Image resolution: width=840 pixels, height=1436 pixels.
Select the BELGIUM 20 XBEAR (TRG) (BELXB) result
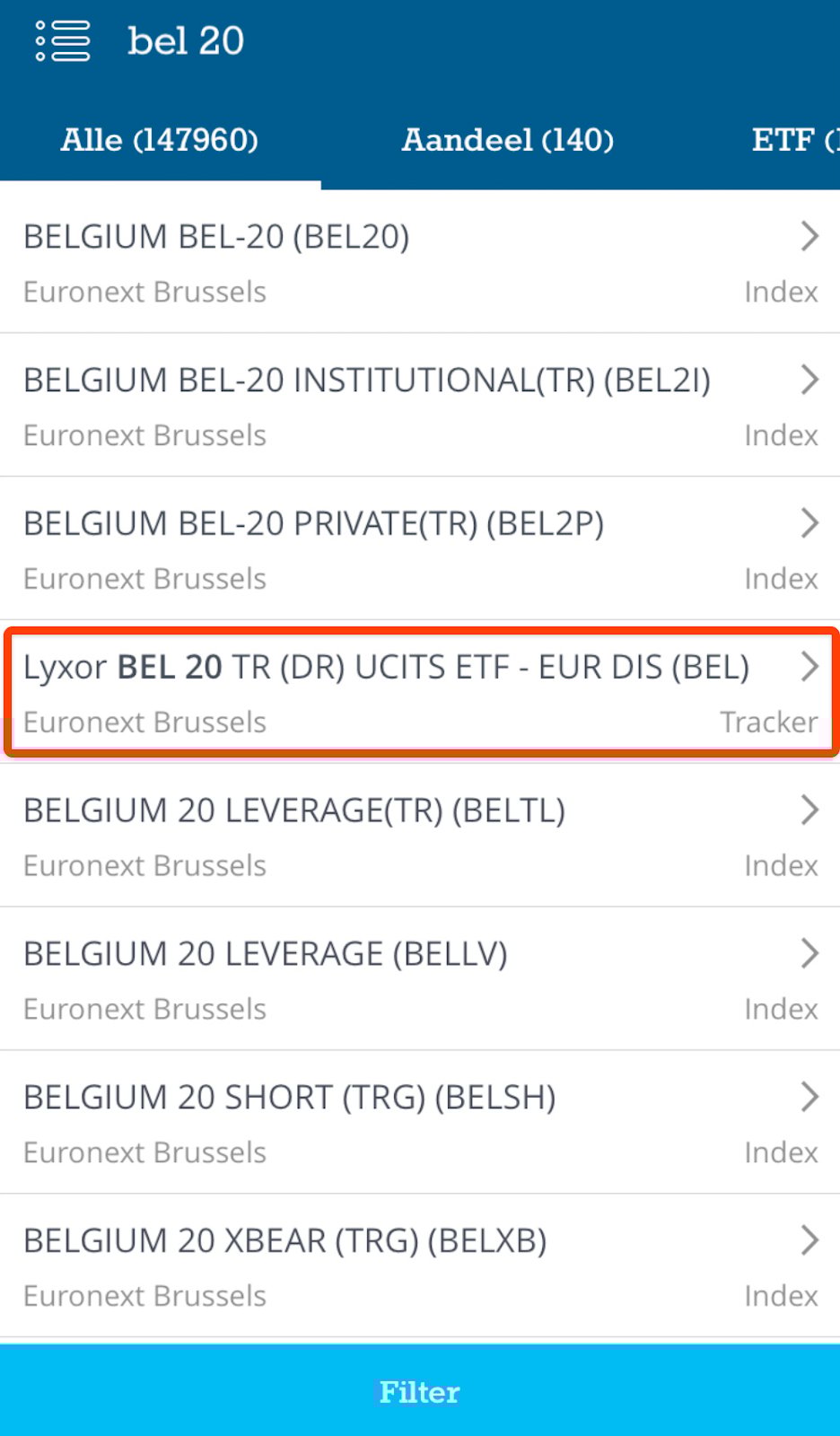click(x=359, y=1266)
